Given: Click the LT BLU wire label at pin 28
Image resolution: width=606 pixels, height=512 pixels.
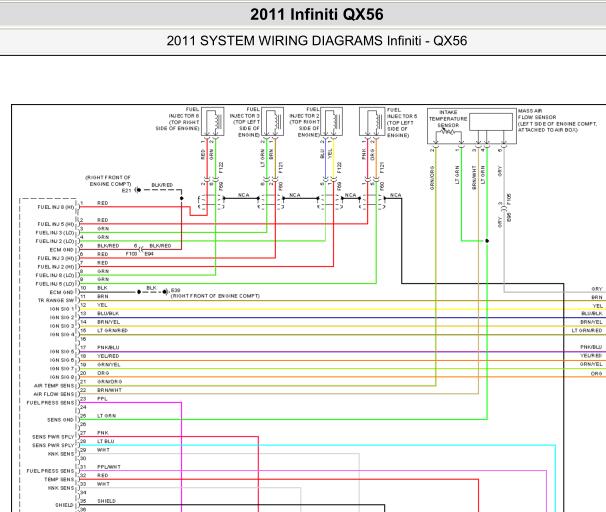Looking at the screenshot, I should point(106,441).
